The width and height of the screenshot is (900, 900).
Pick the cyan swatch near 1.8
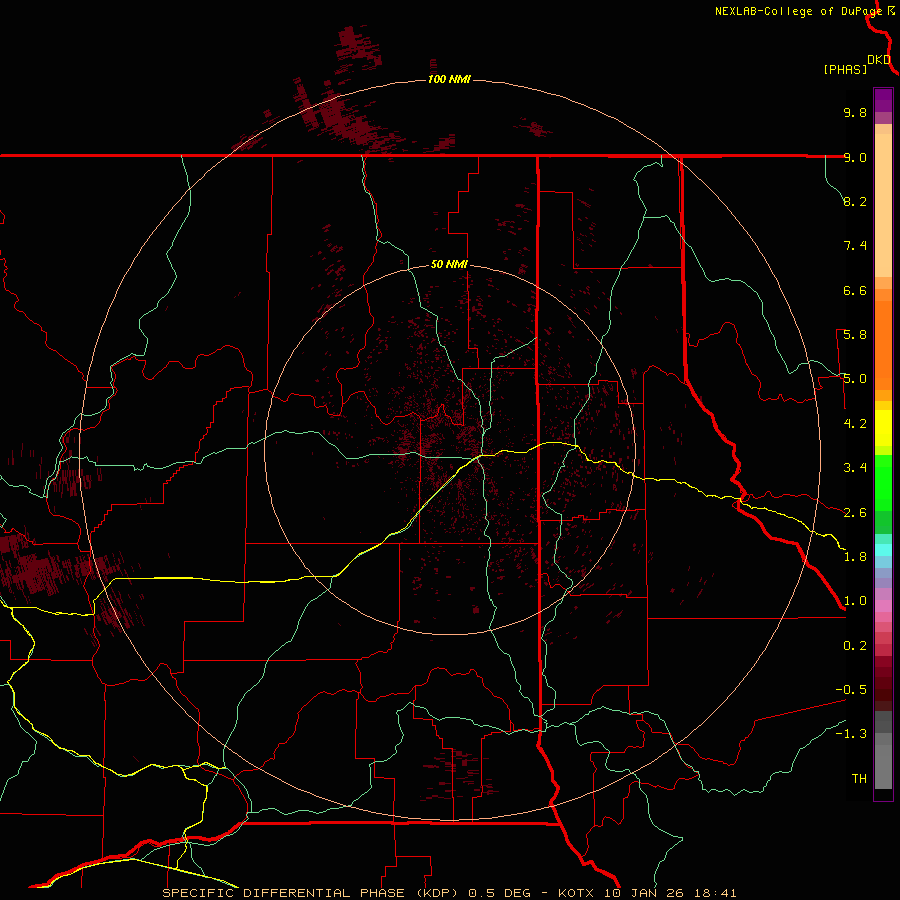click(x=883, y=550)
